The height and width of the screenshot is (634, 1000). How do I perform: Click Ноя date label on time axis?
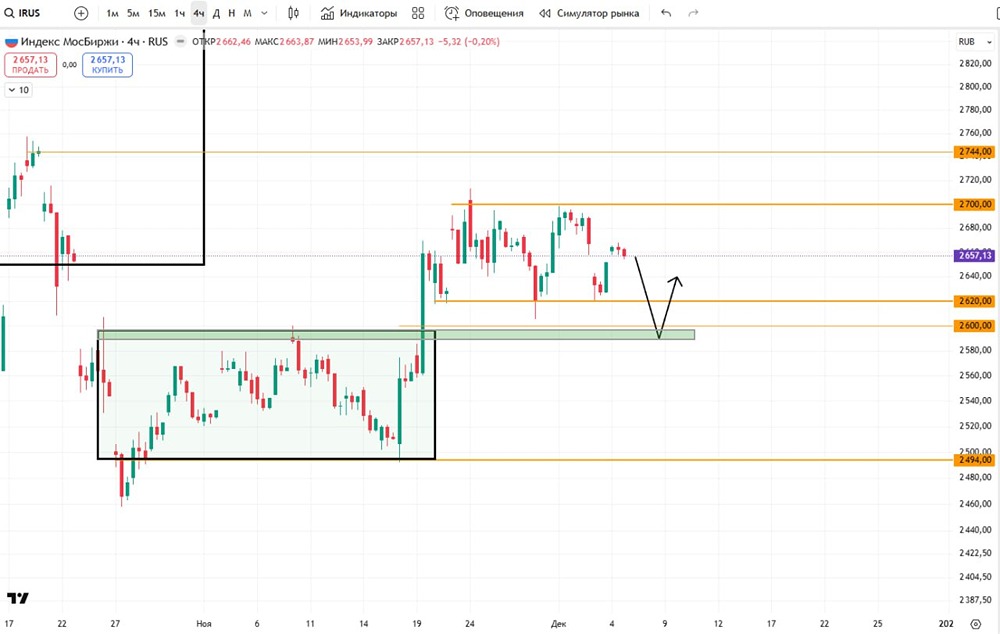point(203,624)
